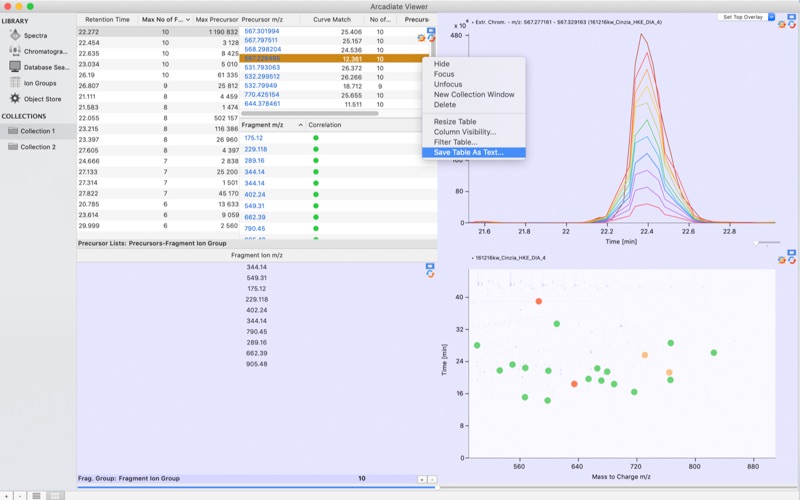This screenshot has height=500, width=800.
Task: Click the blue slider handle at the window bottom
Action: pos(437,488)
